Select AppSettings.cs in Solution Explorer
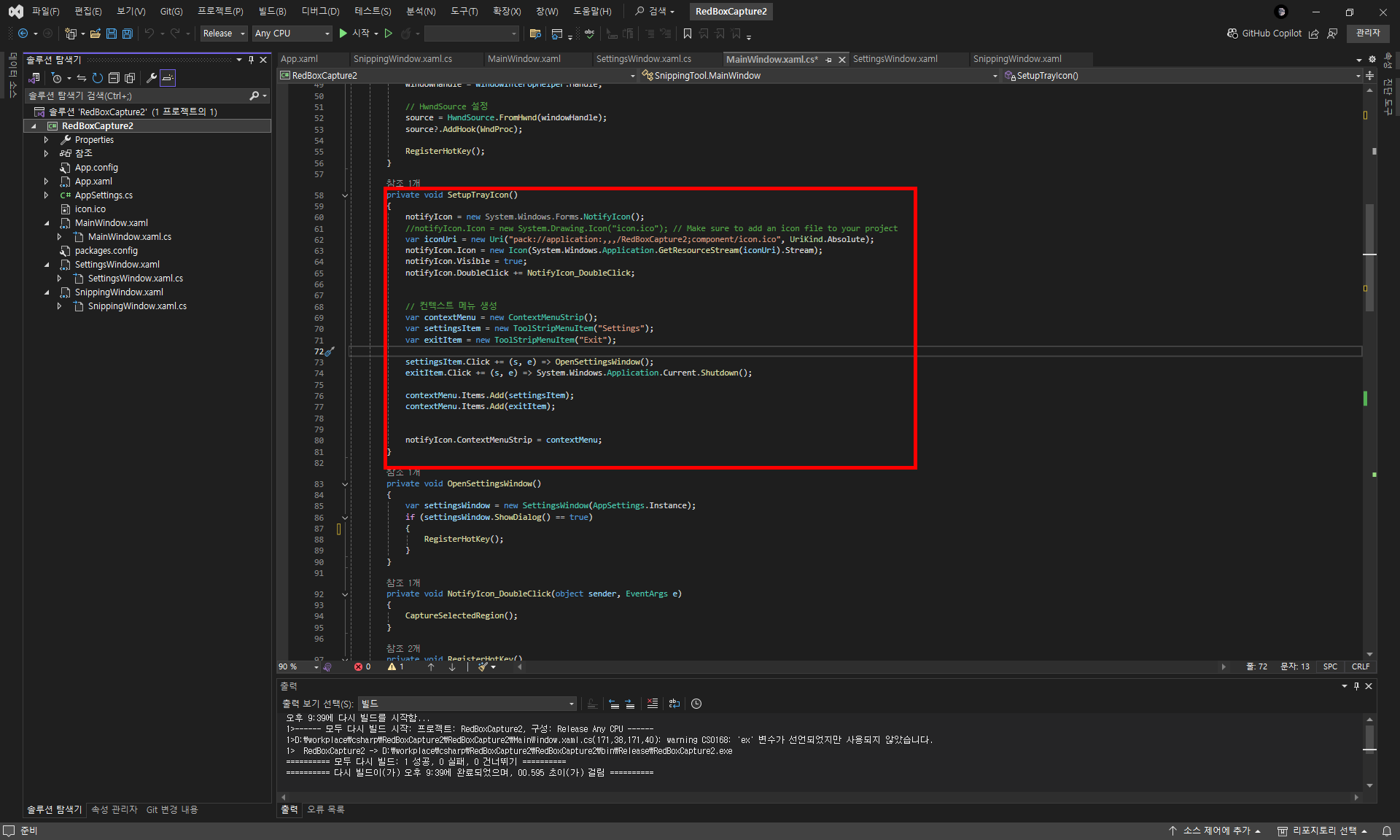This screenshot has height=840, width=1400. pyautogui.click(x=104, y=195)
